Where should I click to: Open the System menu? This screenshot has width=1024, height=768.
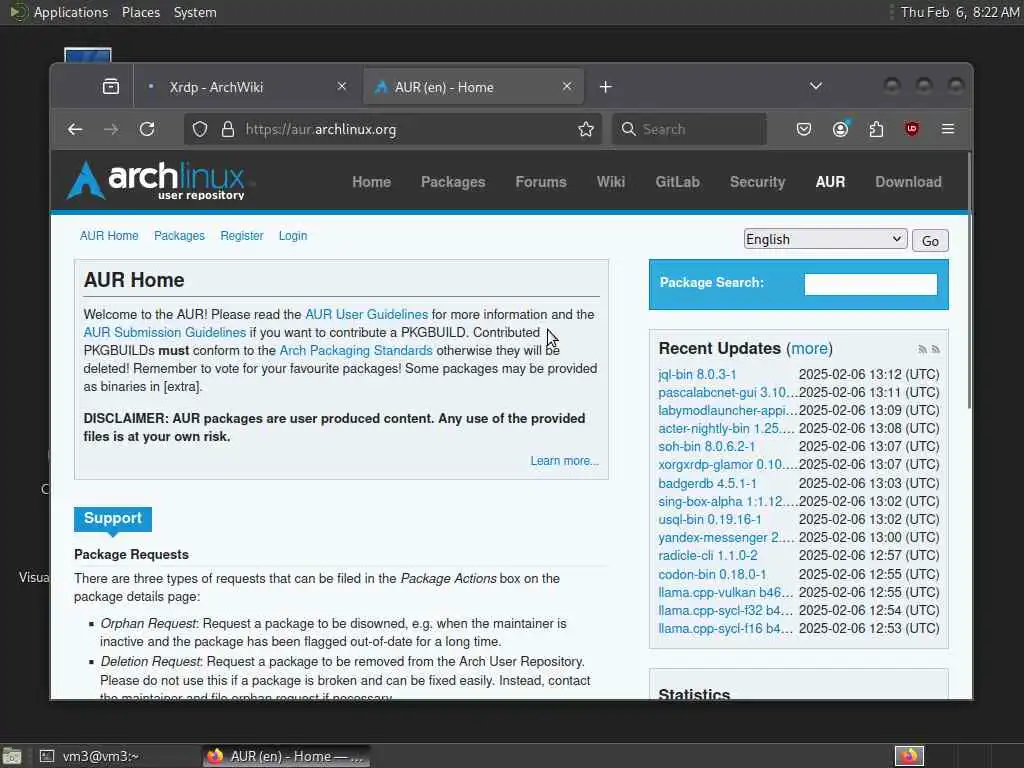[195, 12]
